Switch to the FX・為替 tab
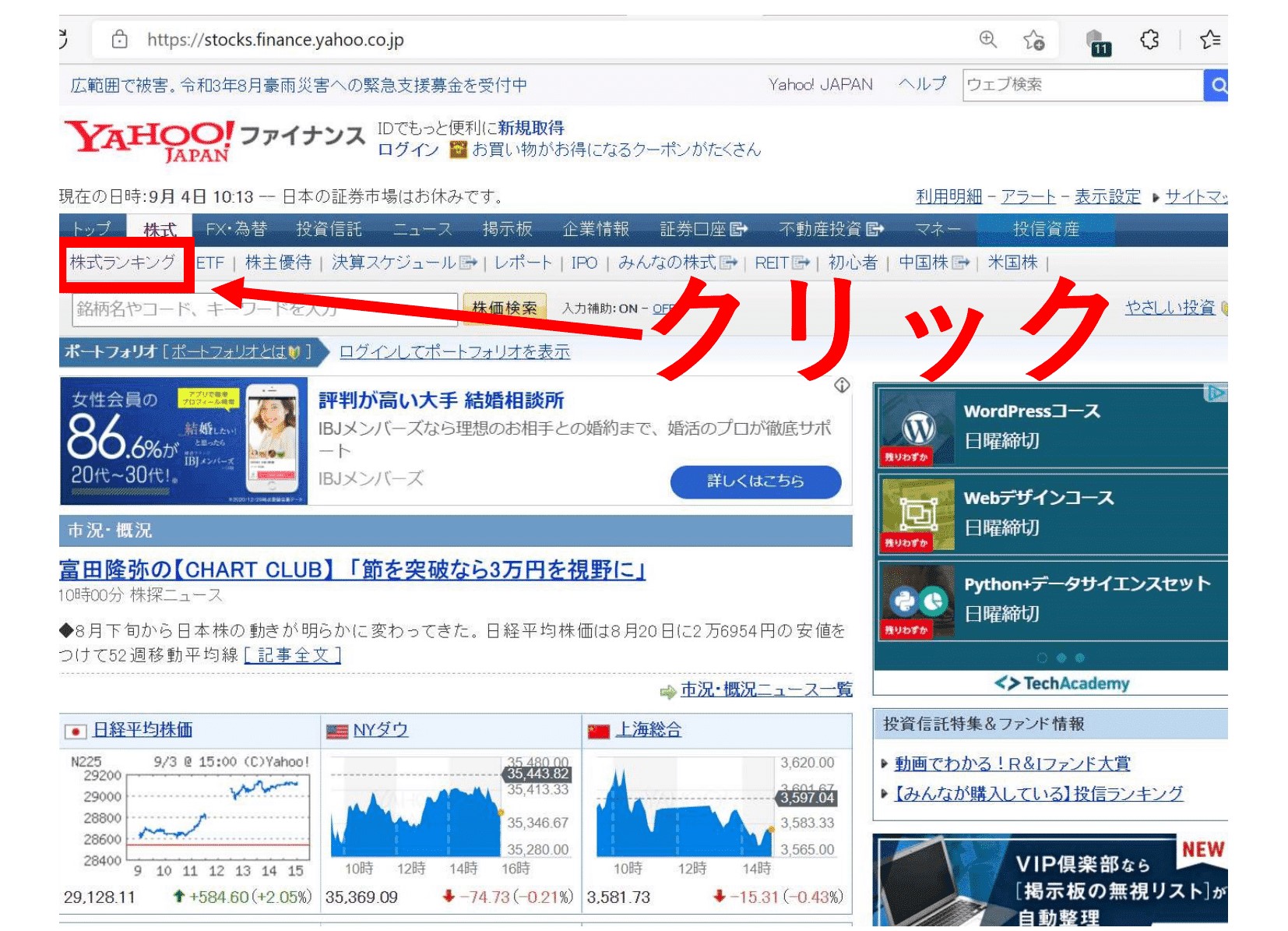 point(236,229)
